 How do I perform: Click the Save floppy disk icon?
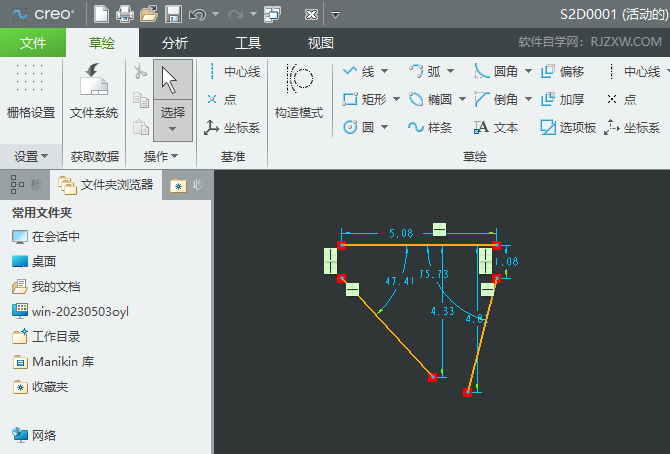[173, 14]
